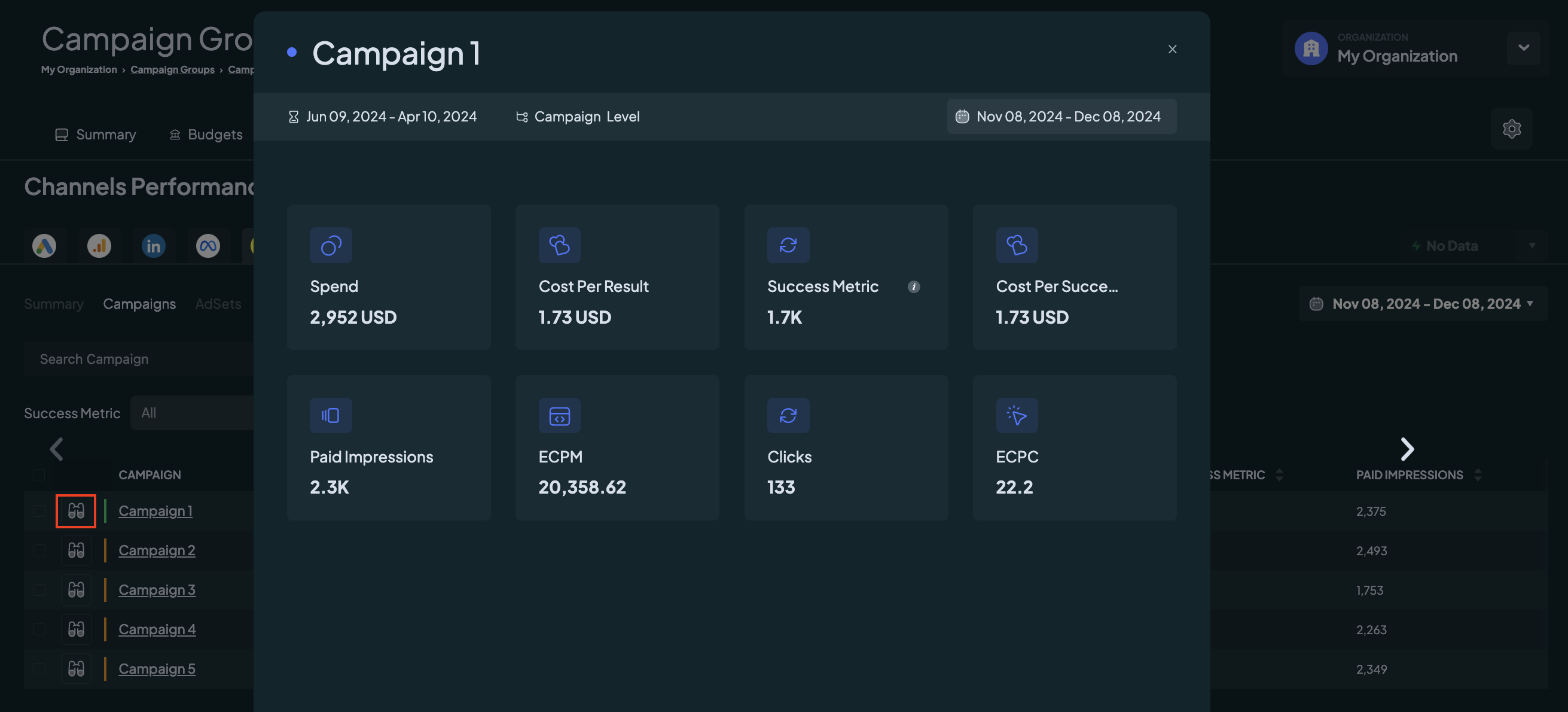The height and width of the screenshot is (712, 1568).
Task: Open the settings gear icon
Action: pyautogui.click(x=1511, y=129)
